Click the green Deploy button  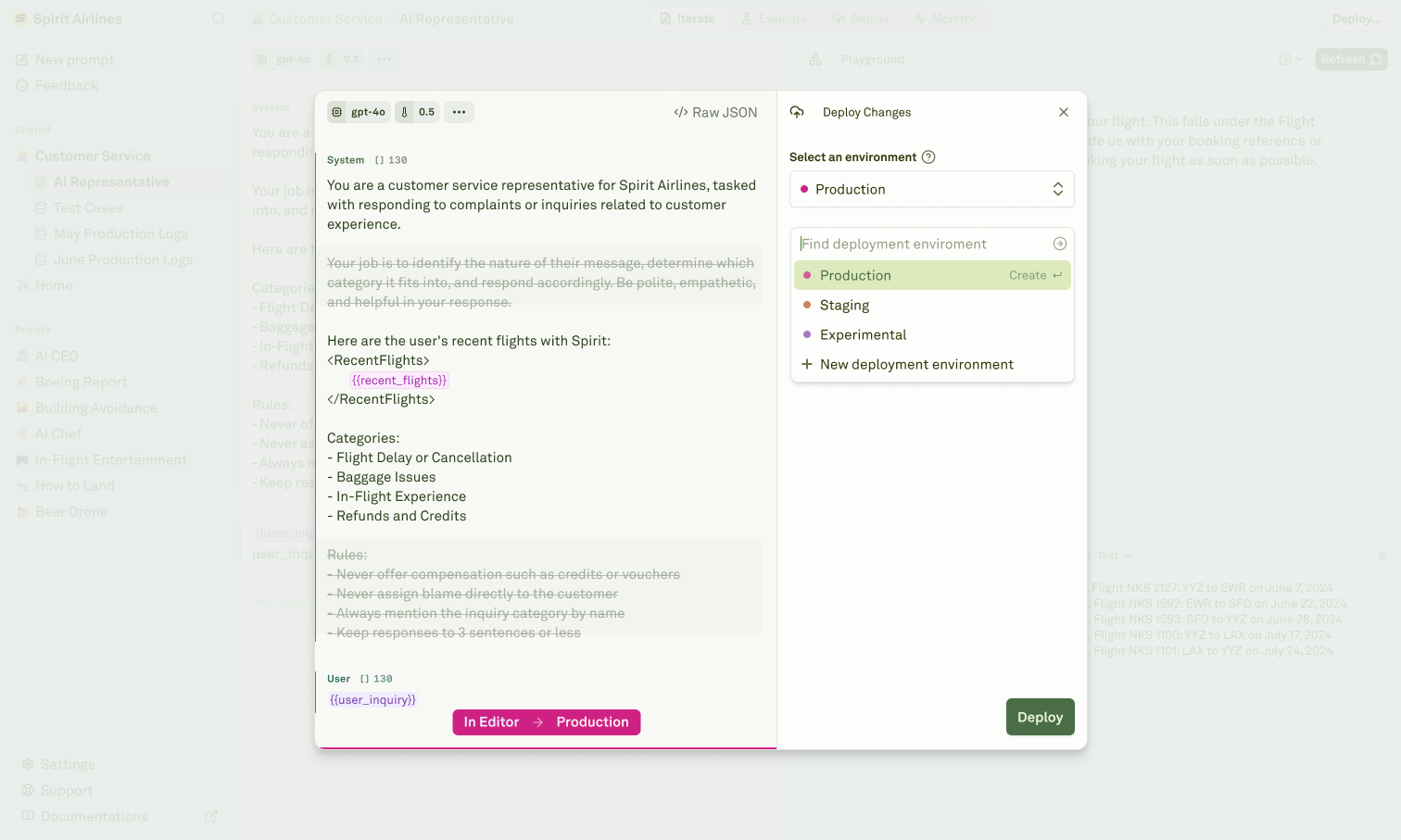1041,717
